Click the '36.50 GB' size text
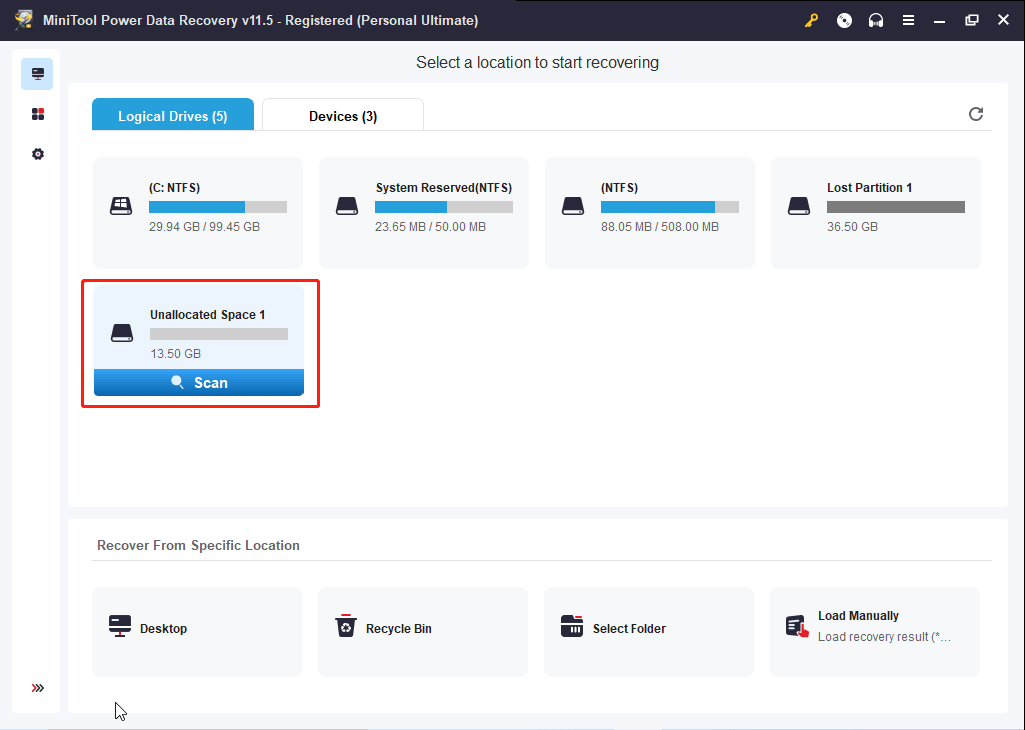Screen dimensions: 1025x730 [x=852, y=227]
